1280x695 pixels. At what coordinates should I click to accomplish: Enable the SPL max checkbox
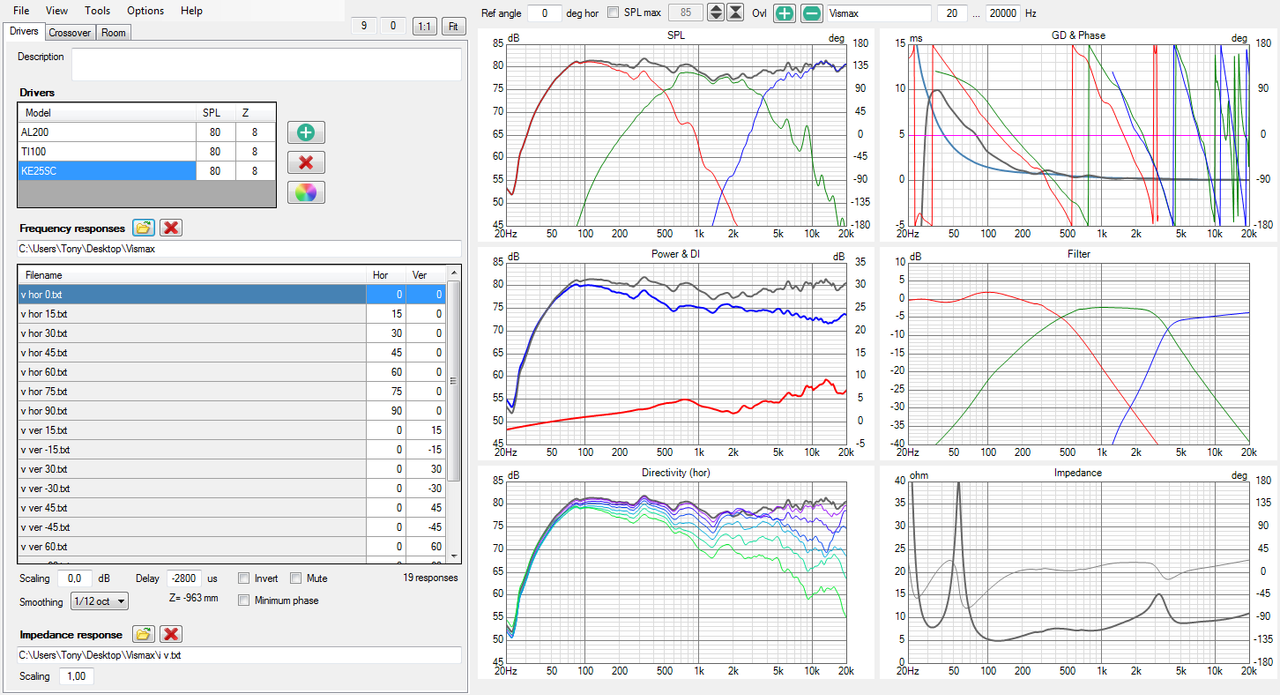[x=613, y=12]
